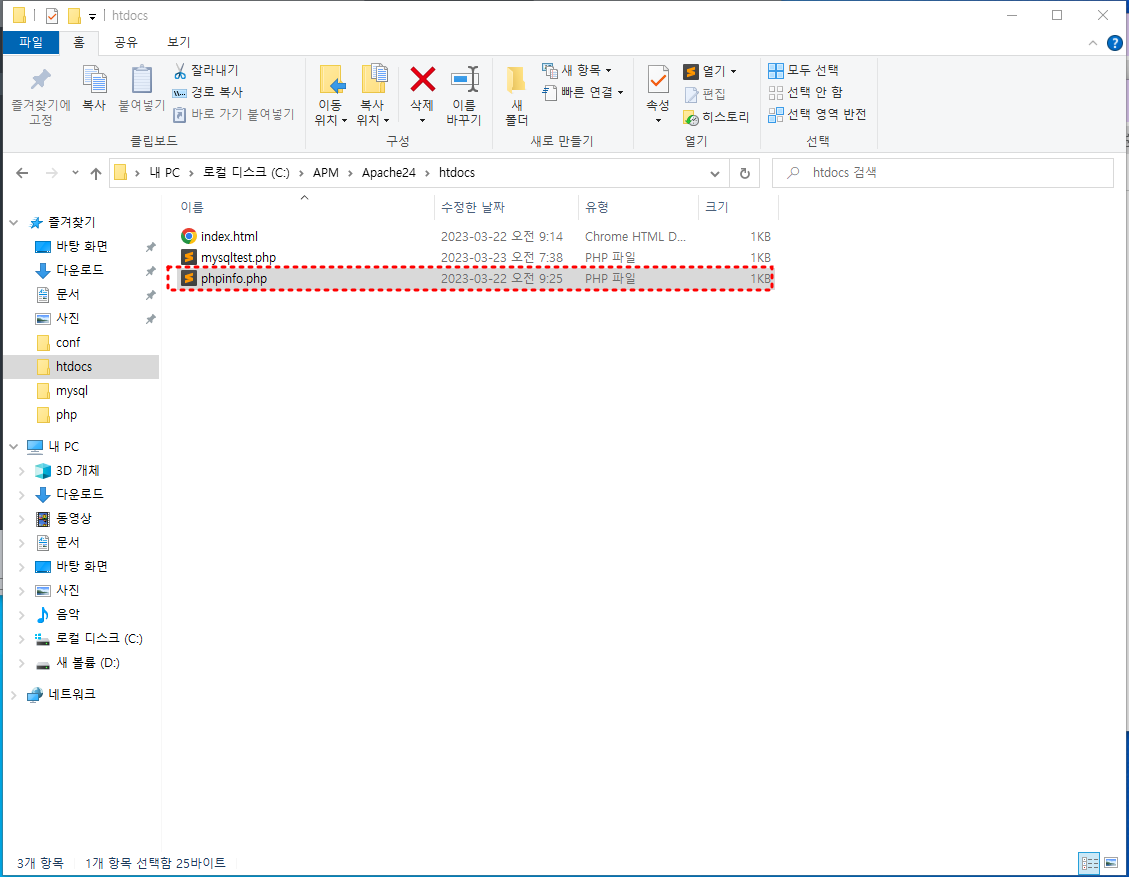Click the Rename (이름 바꾸기) icon

[x=464, y=96]
